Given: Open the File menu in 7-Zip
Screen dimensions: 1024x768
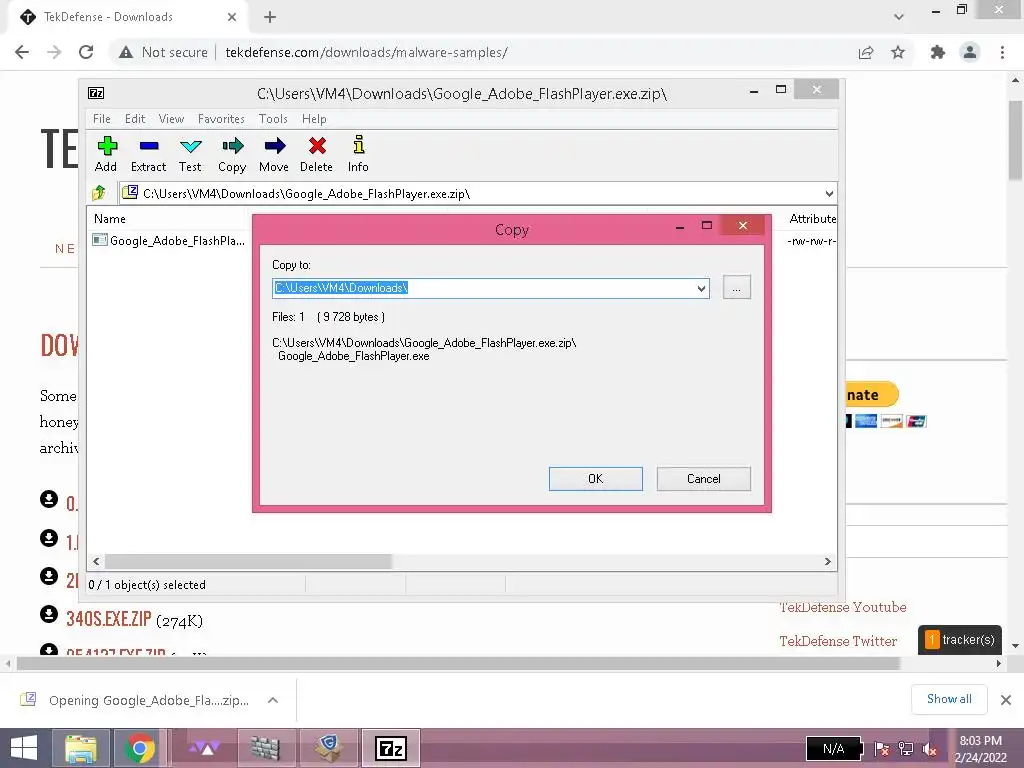Looking at the screenshot, I should click(x=101, y=119).
